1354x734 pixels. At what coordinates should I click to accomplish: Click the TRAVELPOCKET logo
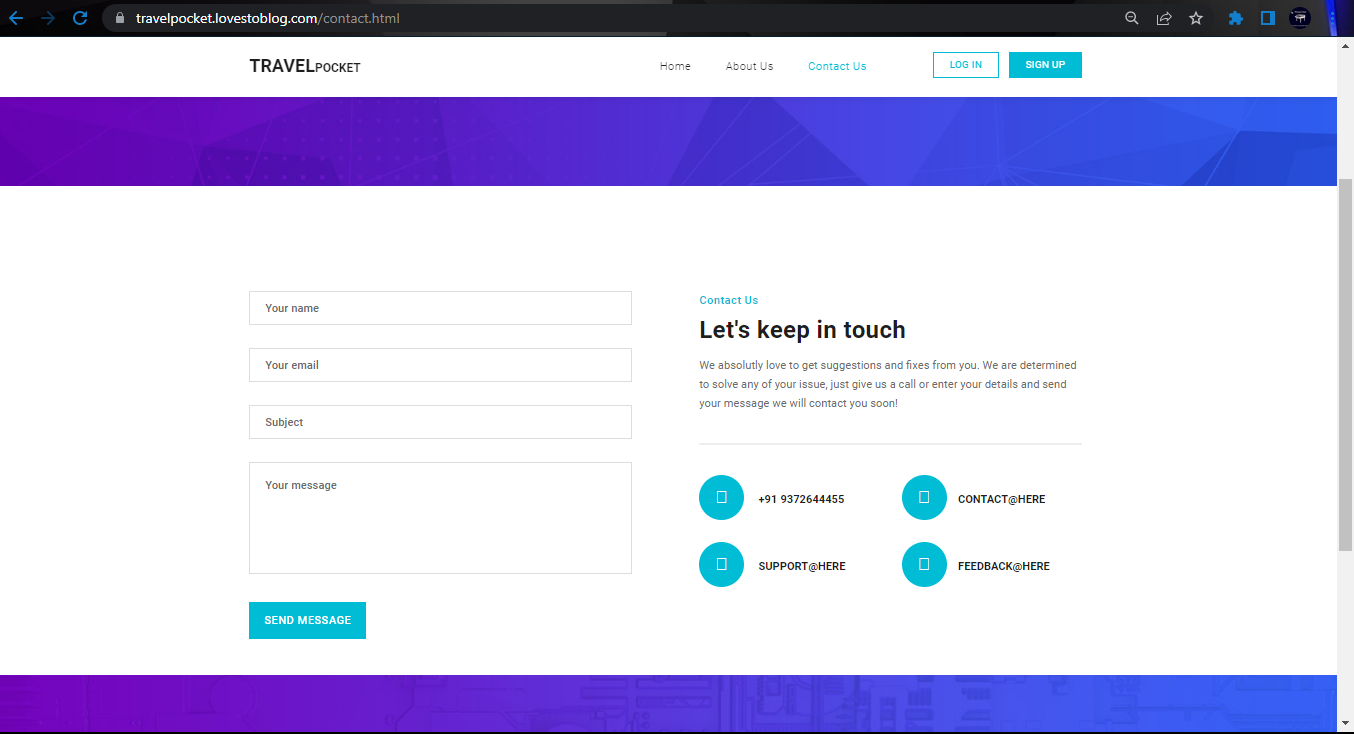tap(305, 66)
